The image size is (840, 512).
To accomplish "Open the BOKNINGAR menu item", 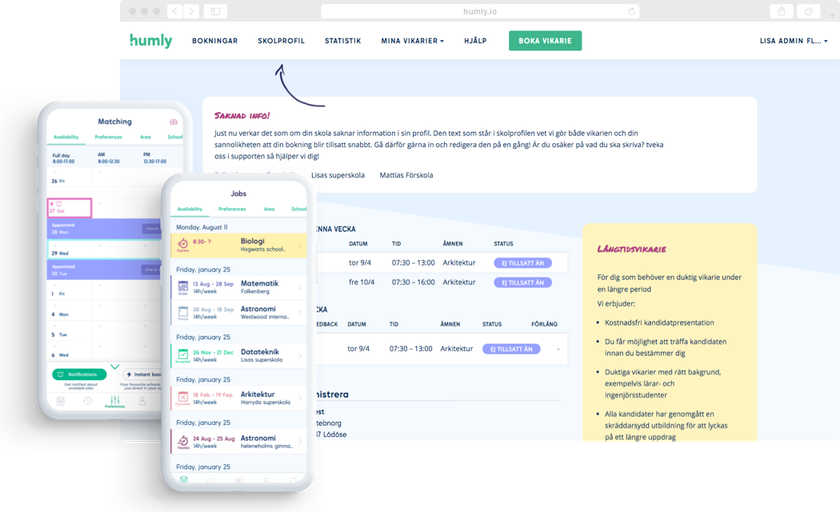I will [215, 41].
